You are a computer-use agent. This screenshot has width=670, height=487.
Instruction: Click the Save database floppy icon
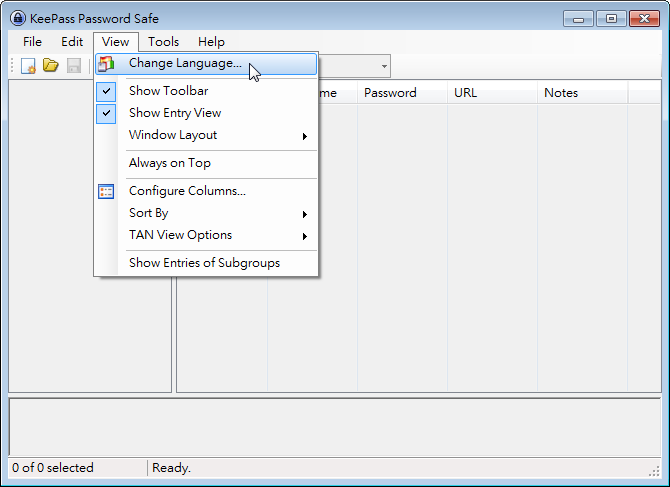pos(74,66)
